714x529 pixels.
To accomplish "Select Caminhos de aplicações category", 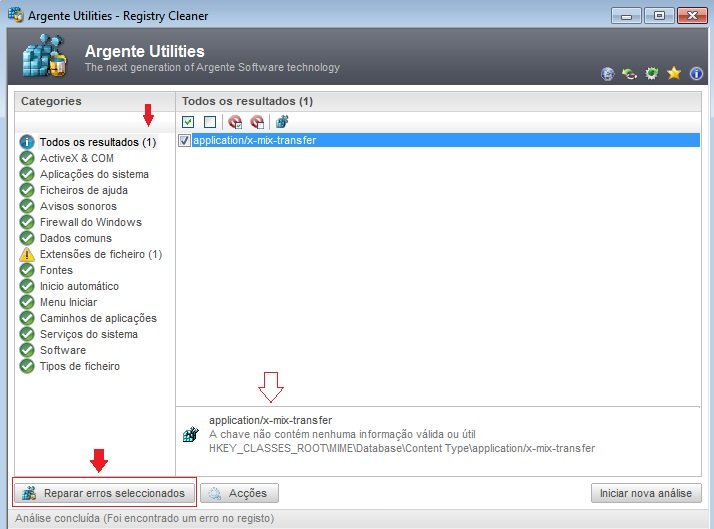I will click(x=98, y=318).
